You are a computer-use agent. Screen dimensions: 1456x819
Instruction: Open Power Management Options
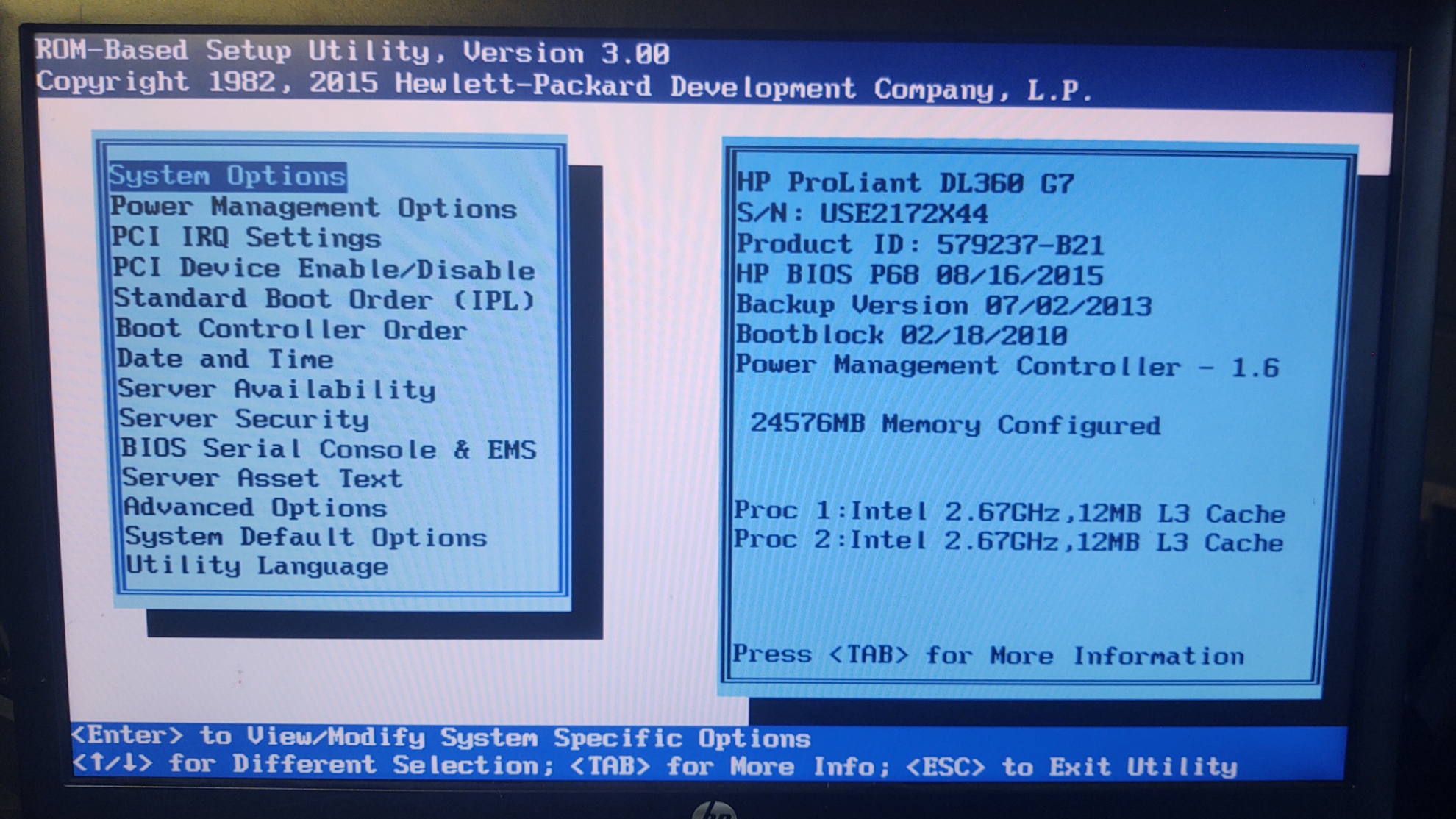click(314, 208)
